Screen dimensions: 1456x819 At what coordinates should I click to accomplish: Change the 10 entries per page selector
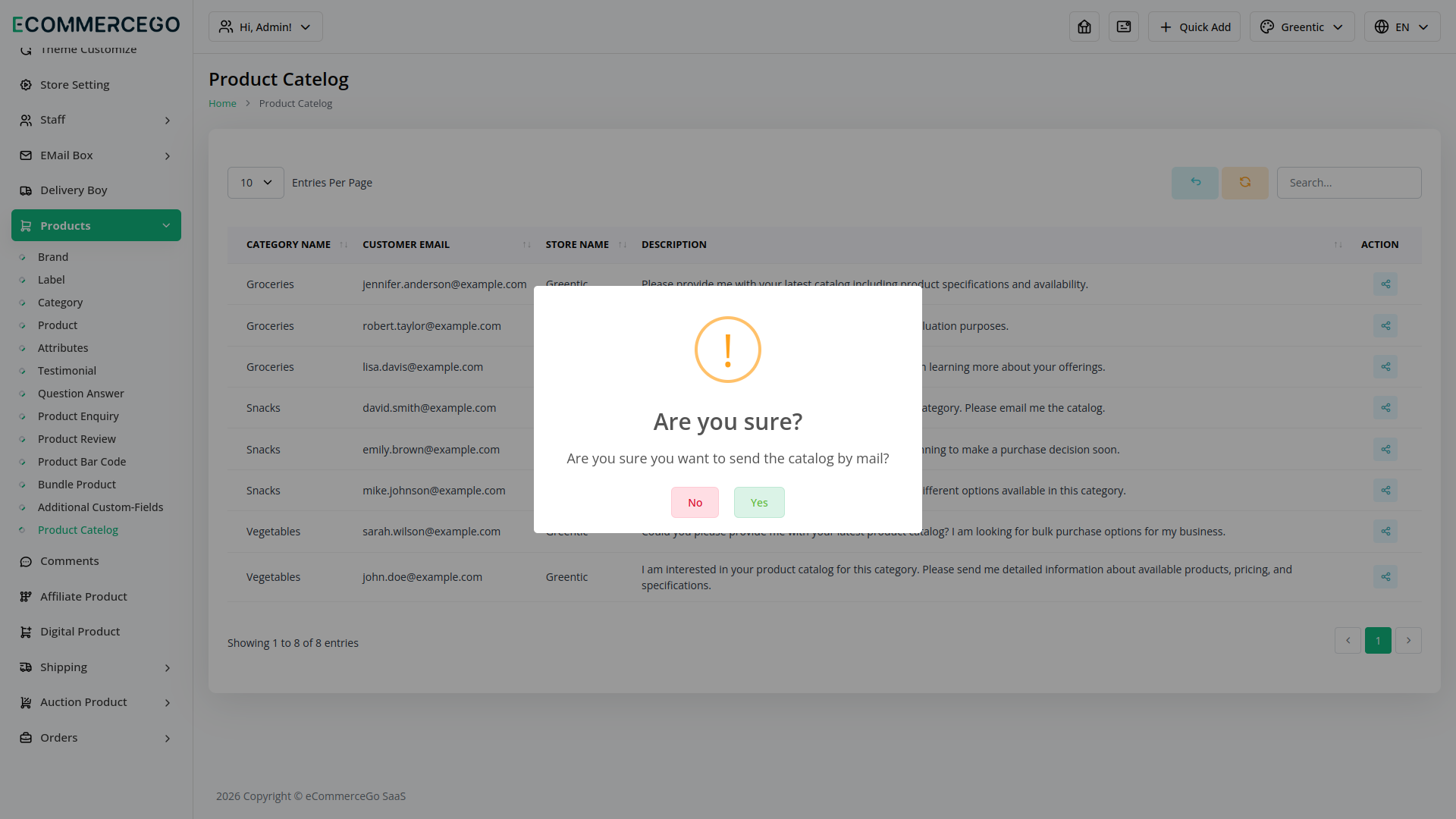pyautogui.click(x=256, y=183)
